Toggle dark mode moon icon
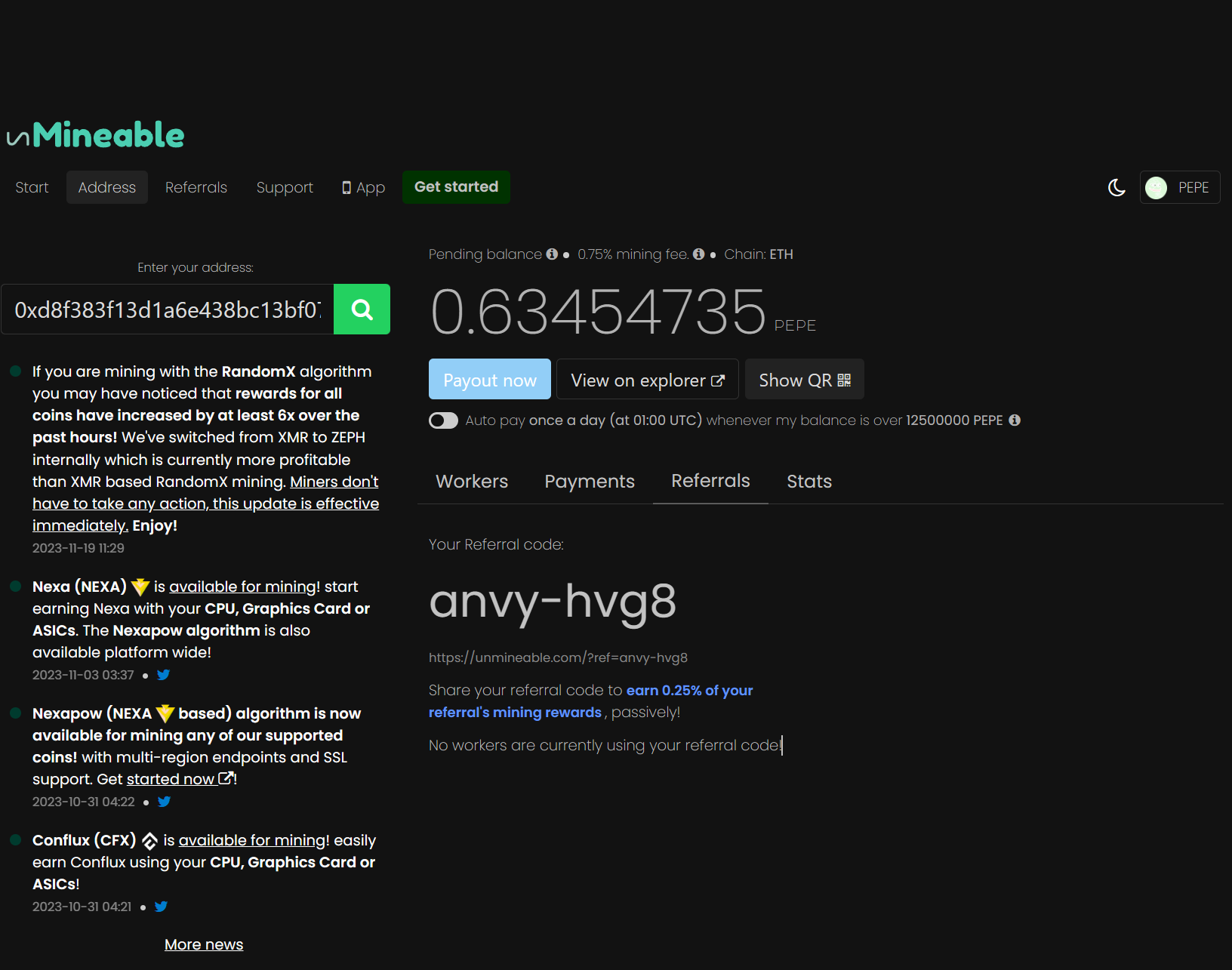The height and width of the screenshot is (970, 1232). point(1116,187)
